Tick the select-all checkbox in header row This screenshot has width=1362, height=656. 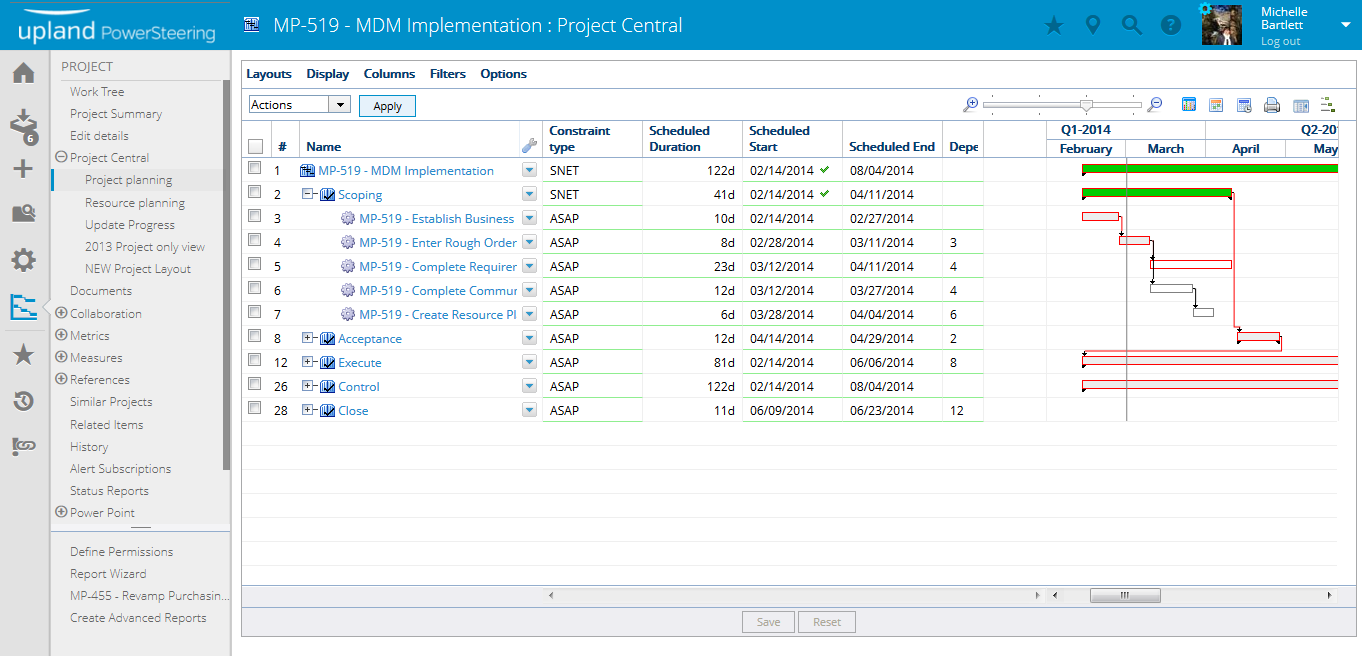[x=256, y=146]
